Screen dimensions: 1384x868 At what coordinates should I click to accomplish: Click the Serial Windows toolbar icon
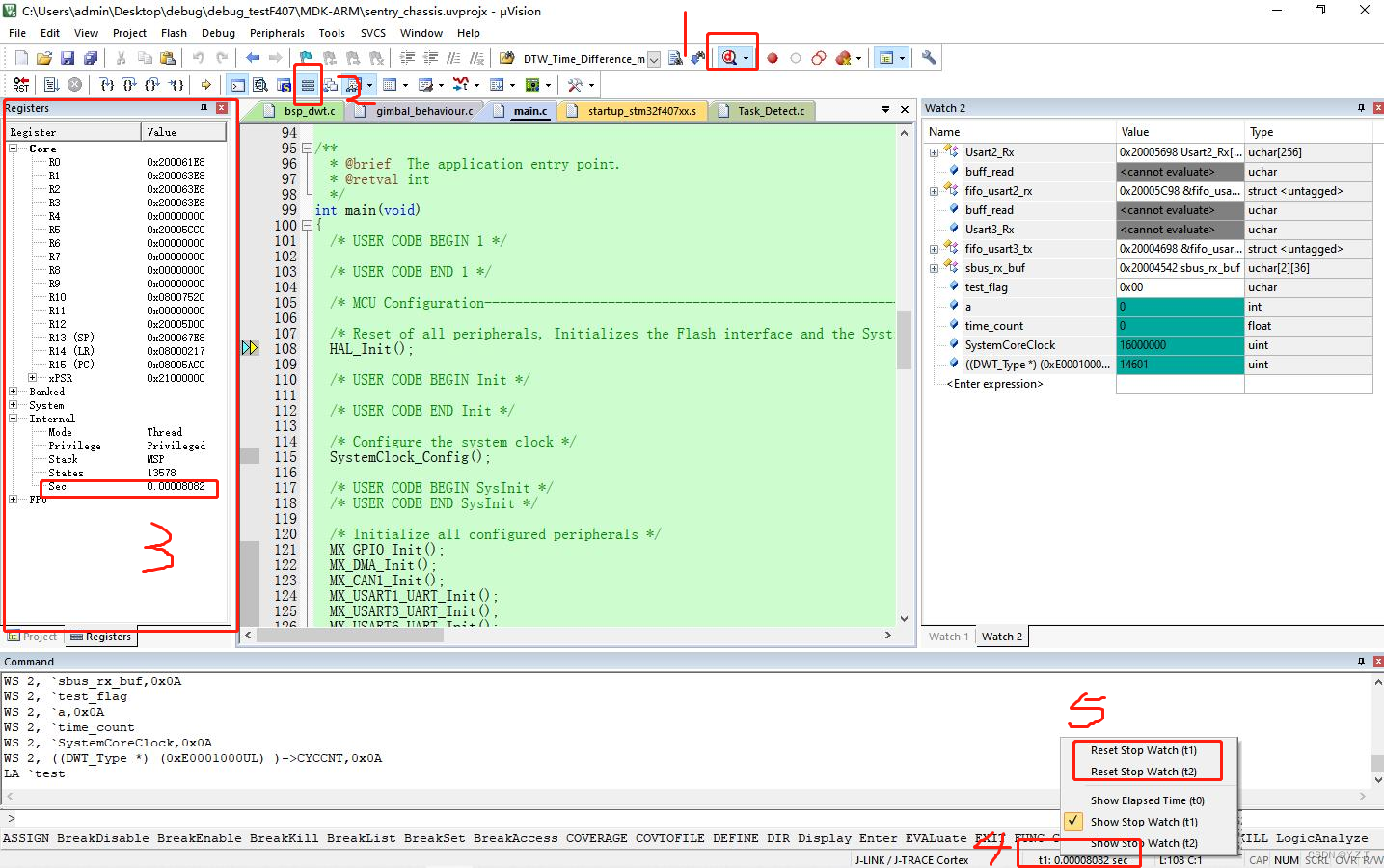point(426,85)
